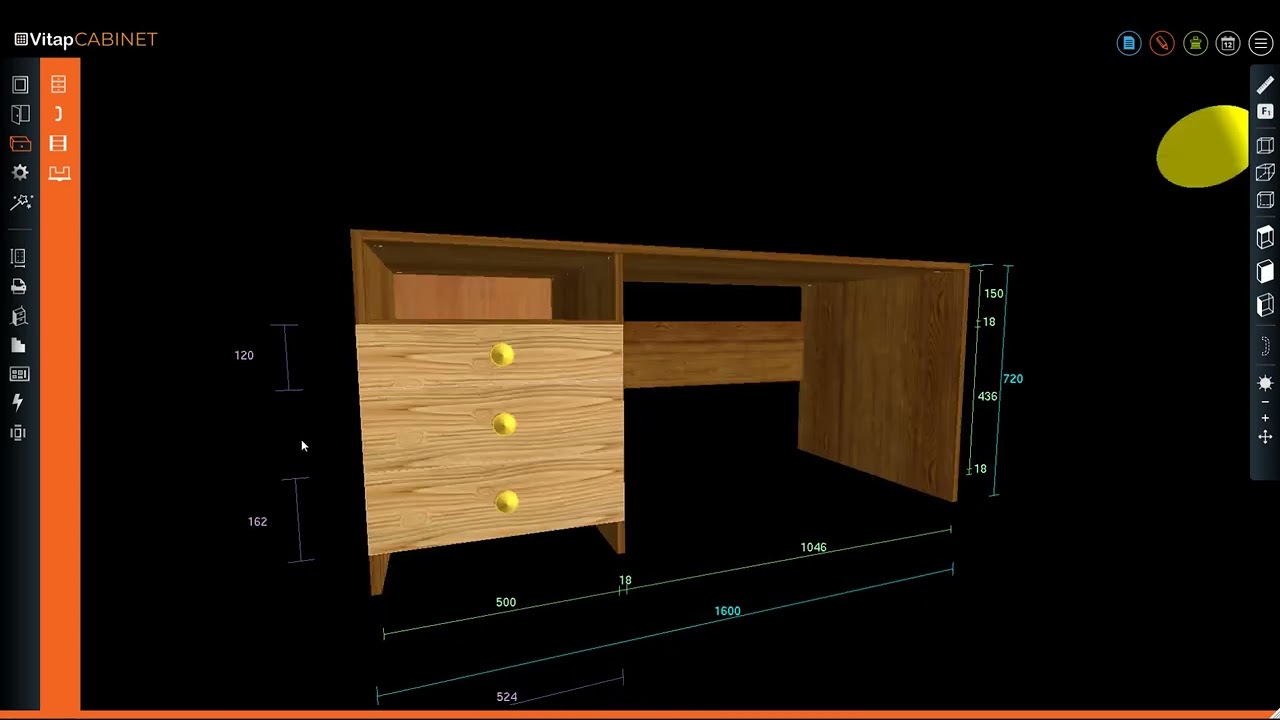Image resolution: width=1280 pixels, height=720 pixels.
Task: Select the 162 drawer height dimension
Action: 257,522
